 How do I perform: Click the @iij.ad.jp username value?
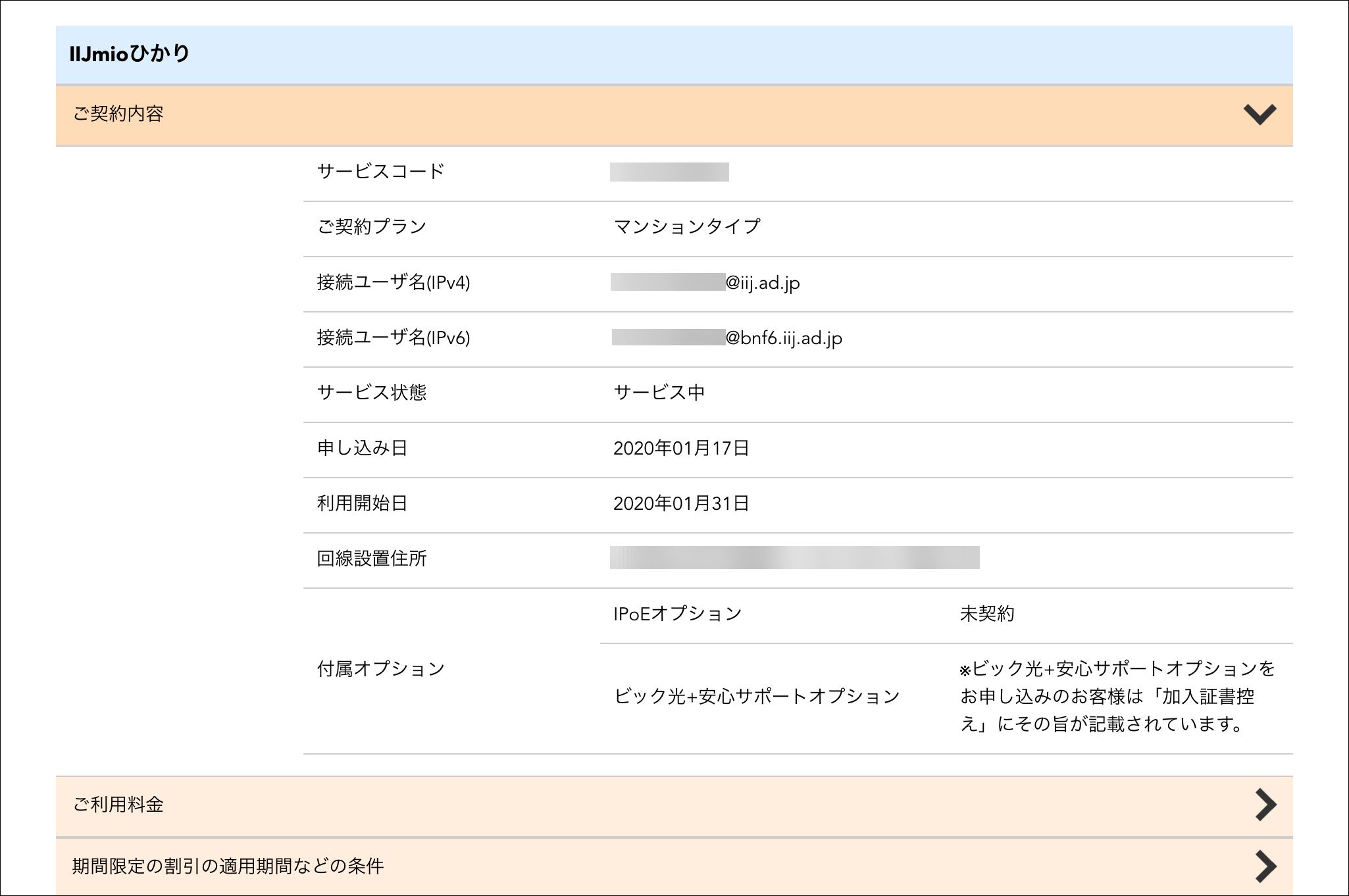705,282
